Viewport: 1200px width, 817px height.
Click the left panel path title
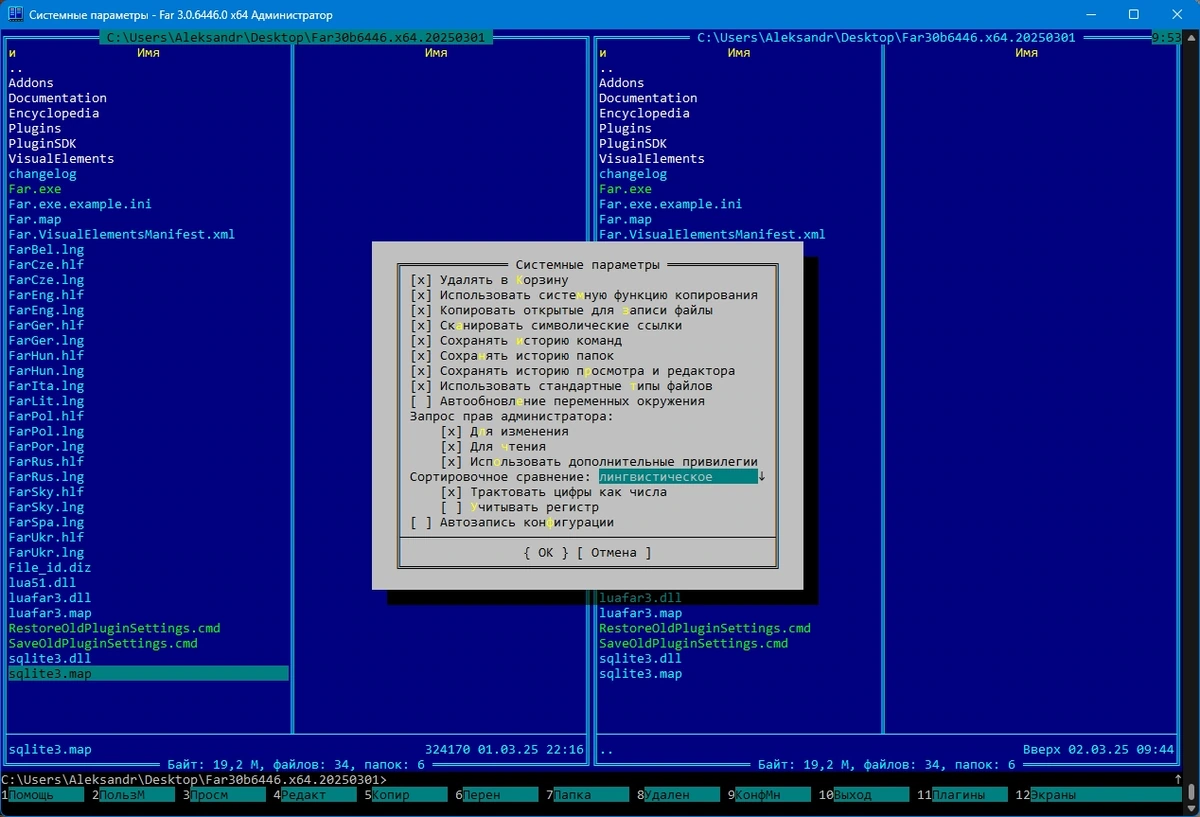click(x=295, y=37)
